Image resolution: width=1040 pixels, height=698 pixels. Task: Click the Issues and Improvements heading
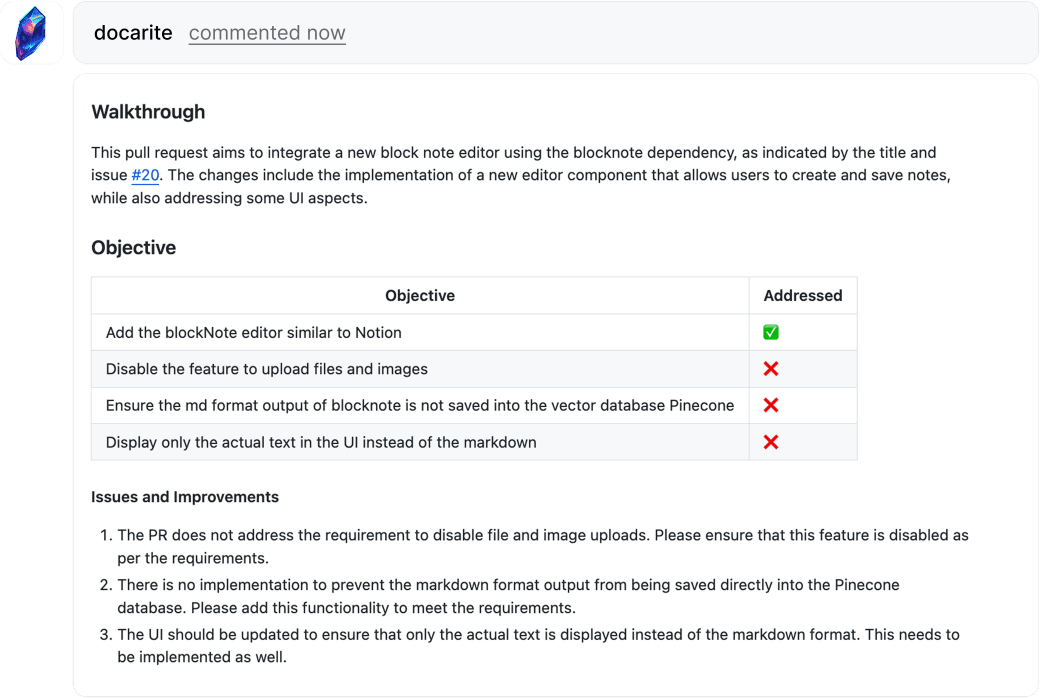(184, 497)
